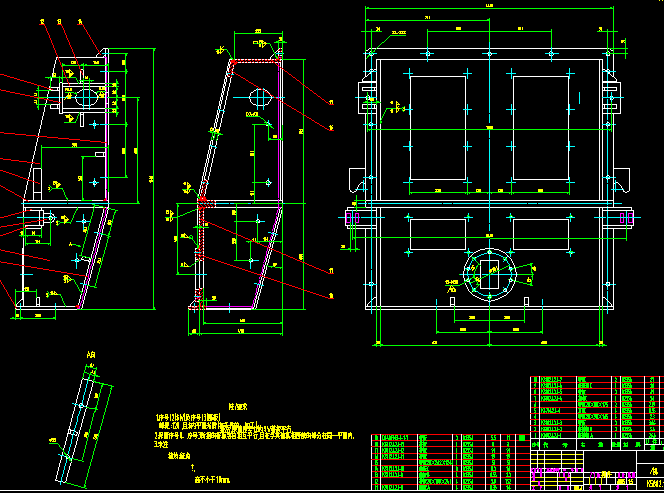Select the right hook-shaped lug on front view
The width and height of the screenshot is (664, 493).
(621, 180)
